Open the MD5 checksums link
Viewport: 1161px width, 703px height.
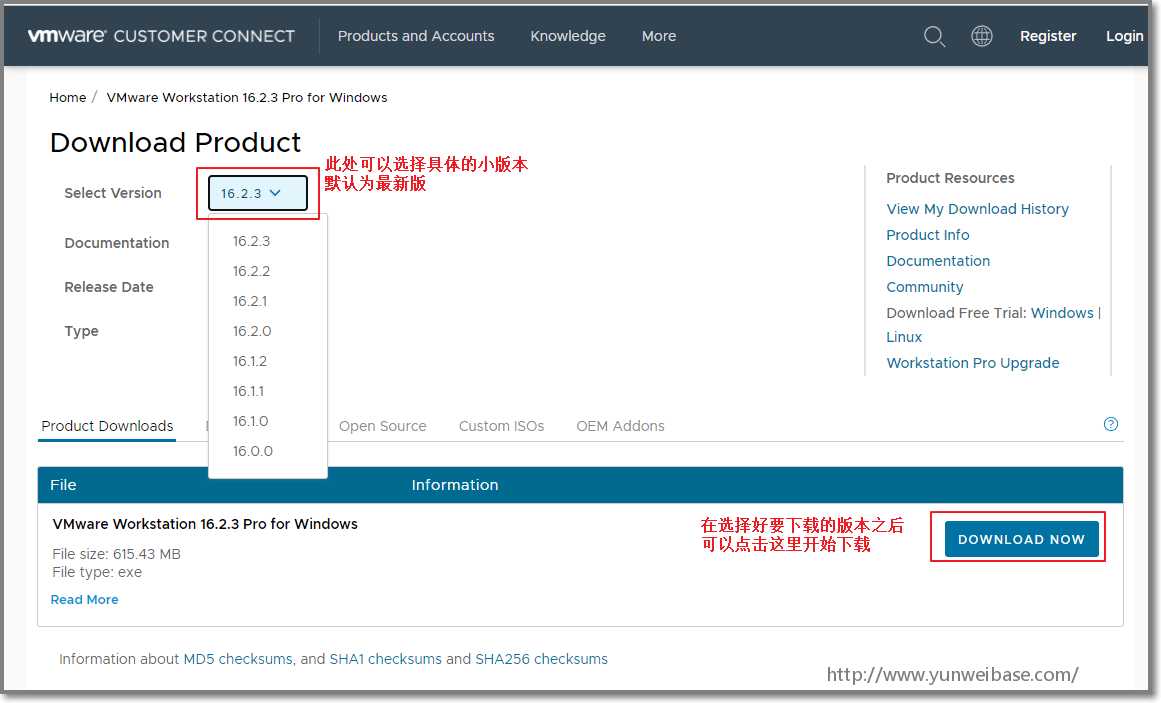click(x=238, y=659)
